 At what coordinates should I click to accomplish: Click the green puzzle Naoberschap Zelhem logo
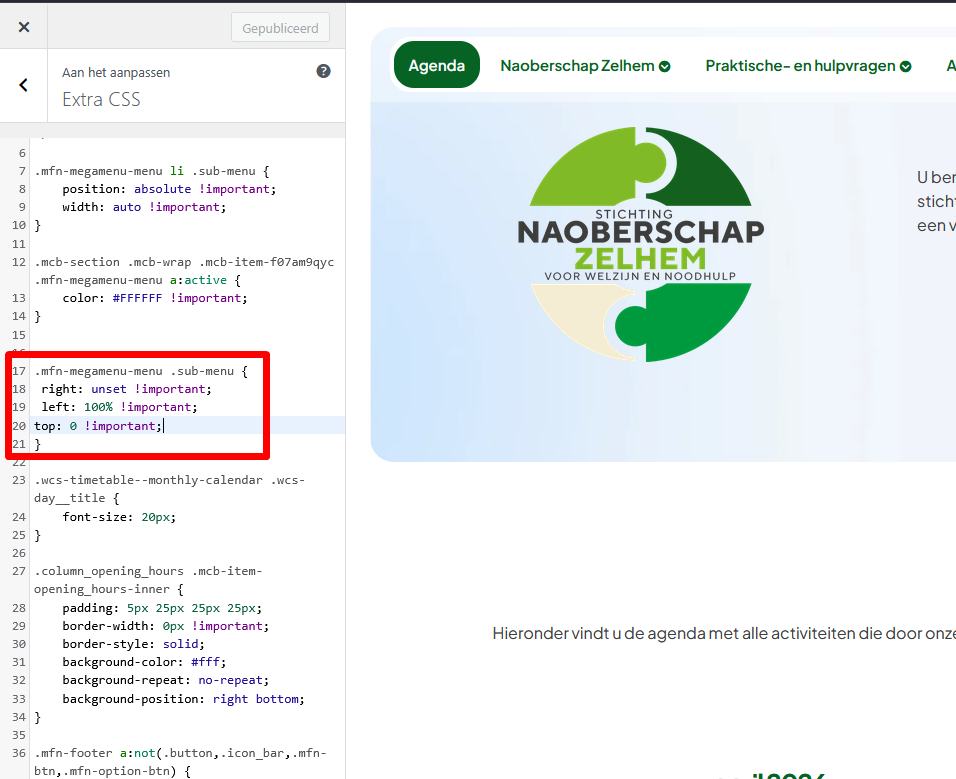(640, 244)
